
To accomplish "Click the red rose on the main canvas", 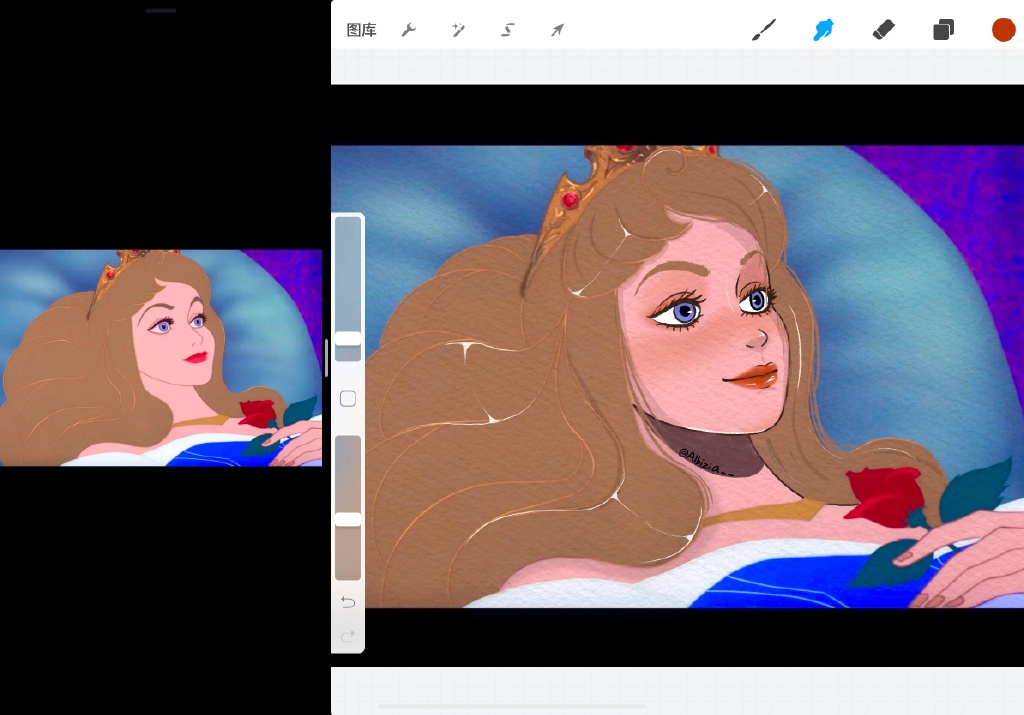I will click(x=885, y=492).
